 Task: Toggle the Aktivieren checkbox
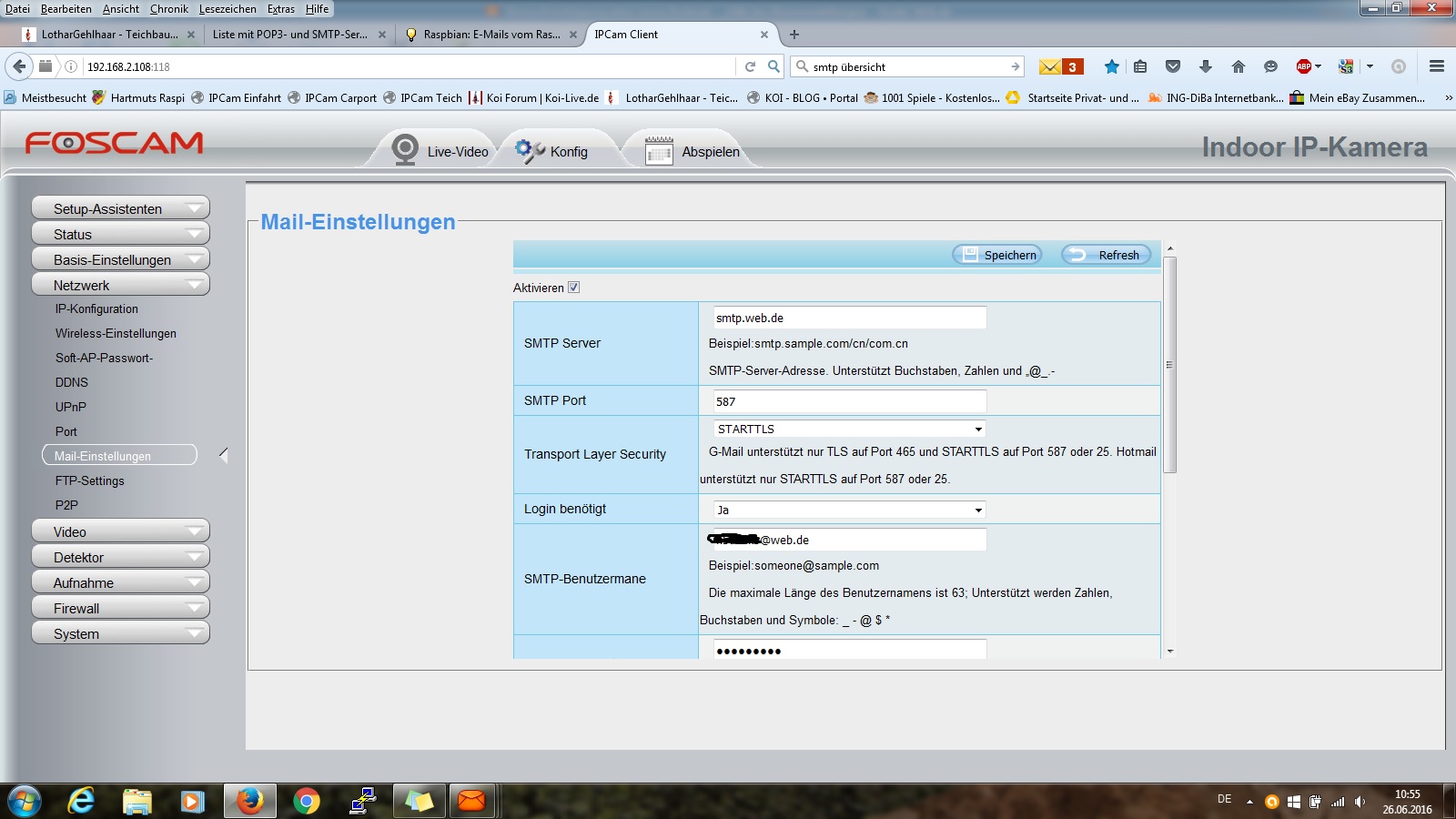pos(573,288)
